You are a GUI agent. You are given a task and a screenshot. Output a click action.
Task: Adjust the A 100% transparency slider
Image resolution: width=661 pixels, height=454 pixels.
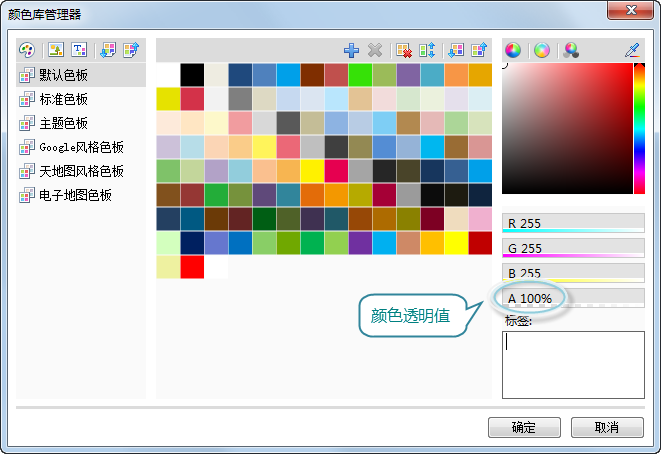pos(573,298)
